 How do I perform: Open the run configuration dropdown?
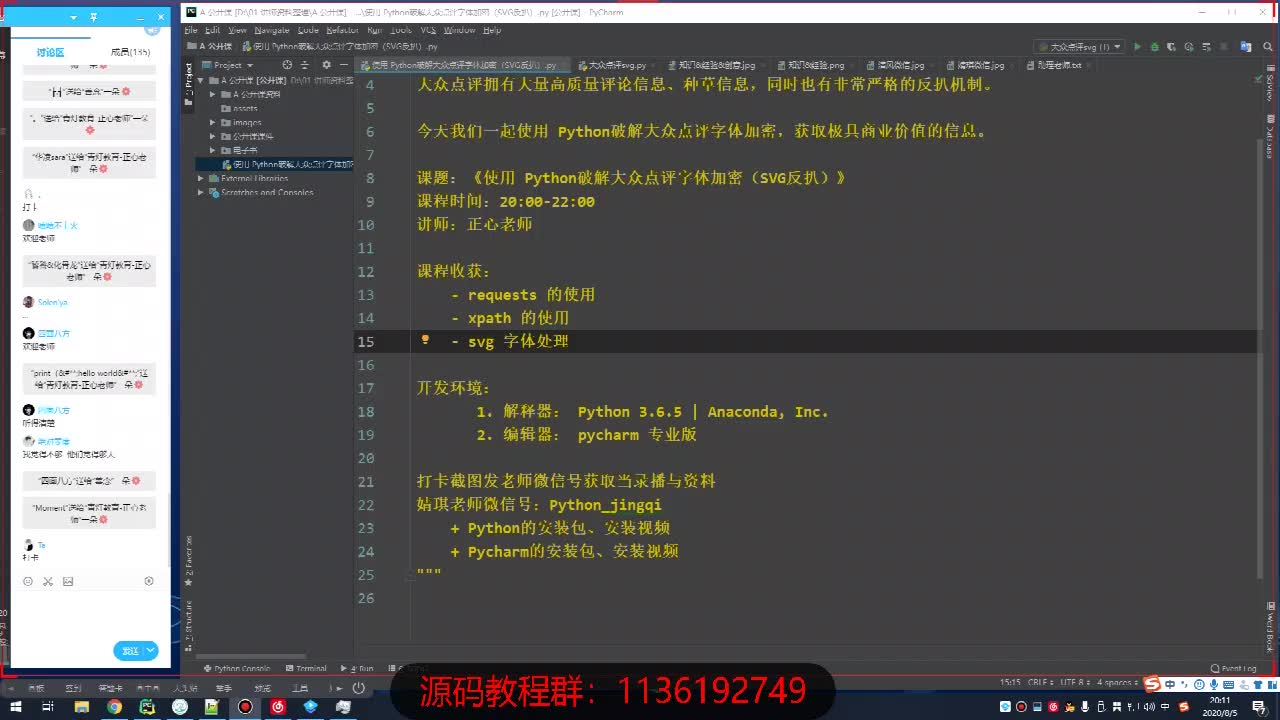1080,47
